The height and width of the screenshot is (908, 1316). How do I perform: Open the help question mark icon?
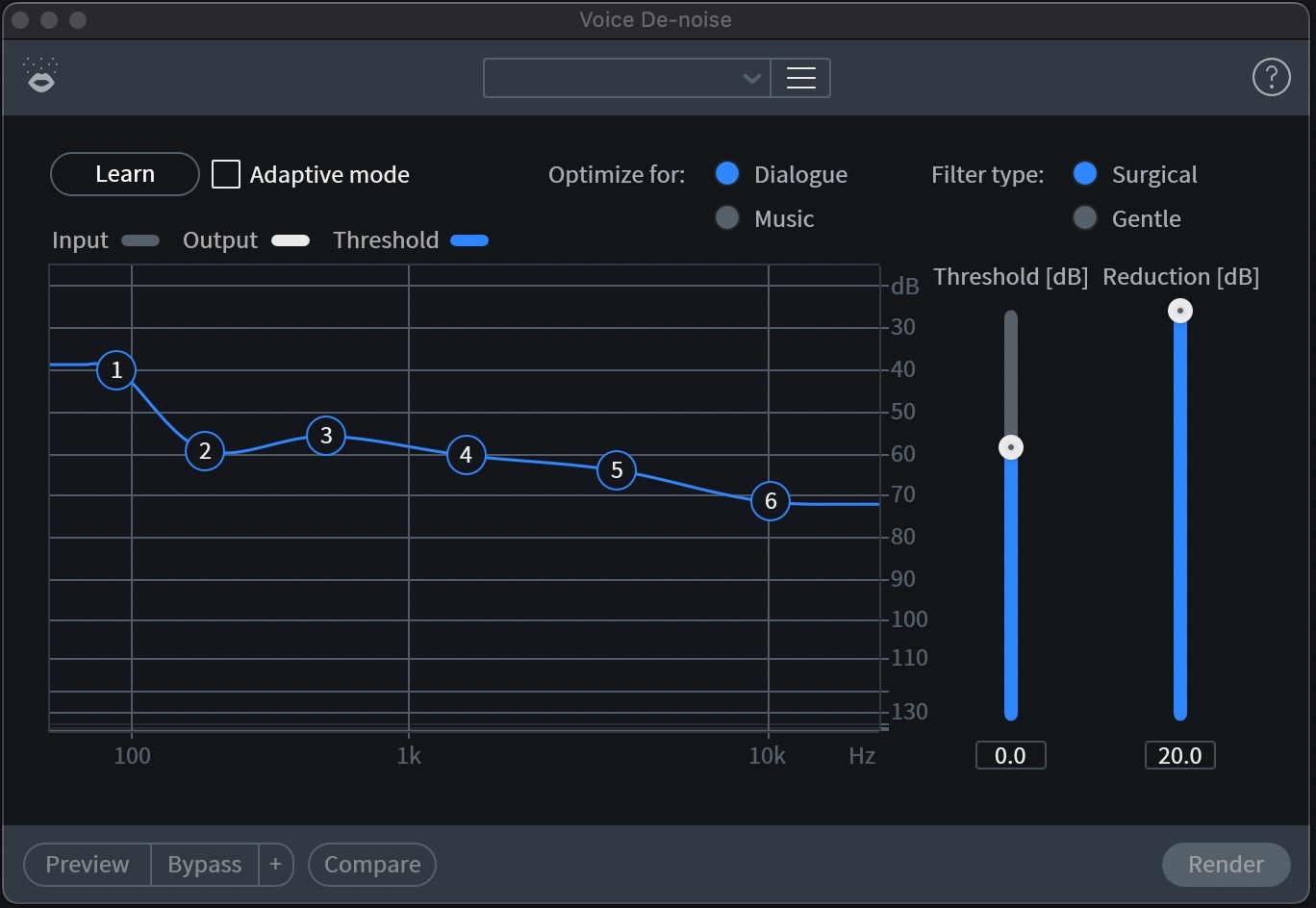pos(1271,77)
